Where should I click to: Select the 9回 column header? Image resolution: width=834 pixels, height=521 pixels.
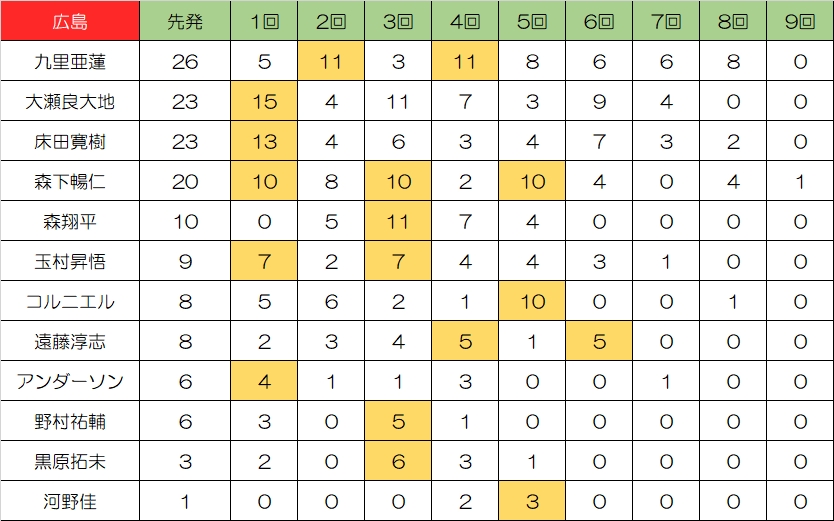tap(800, 21)
